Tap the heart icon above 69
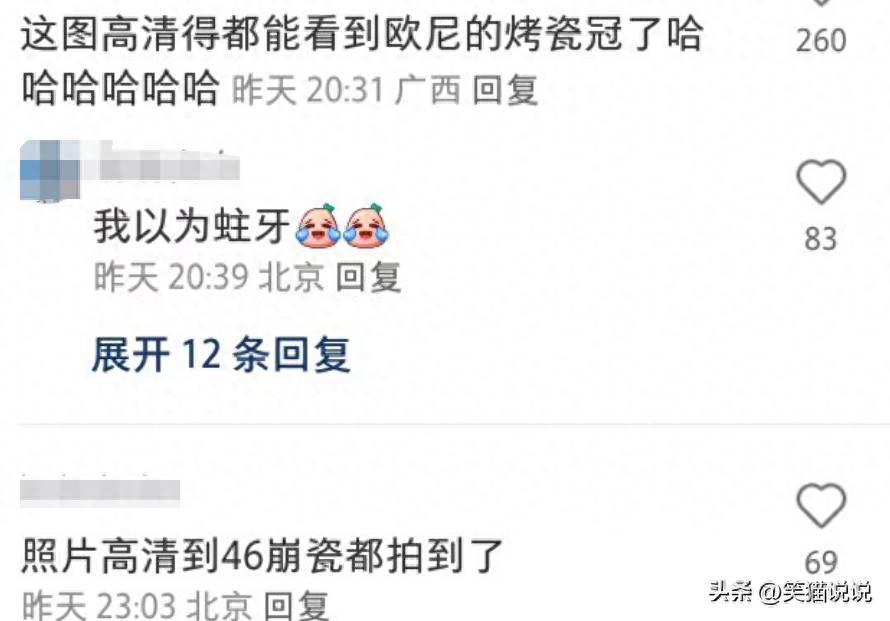The image size is (890, 621). [x=821, y=505]
